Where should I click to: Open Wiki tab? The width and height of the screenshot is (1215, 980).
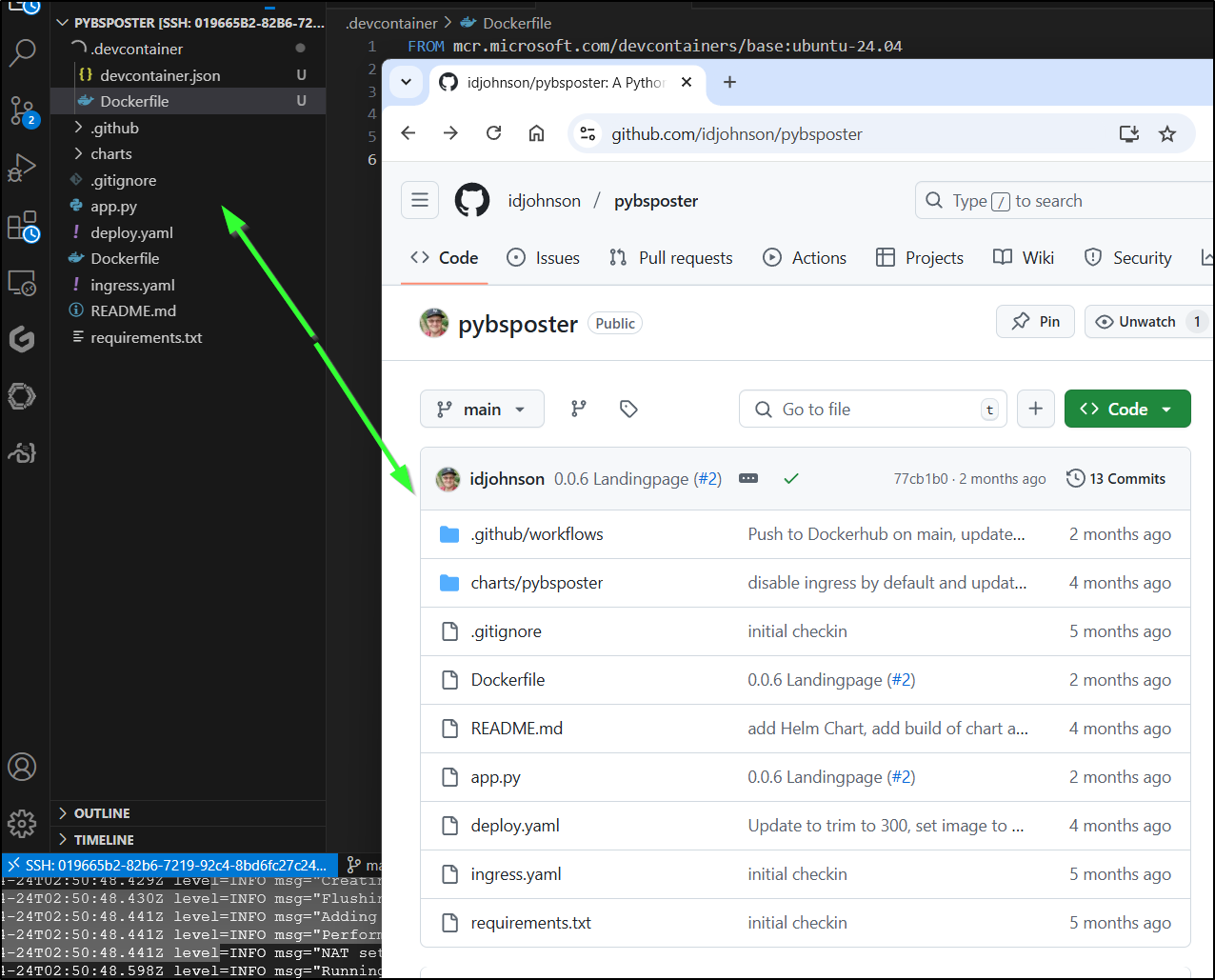[x=1024, y=258]
